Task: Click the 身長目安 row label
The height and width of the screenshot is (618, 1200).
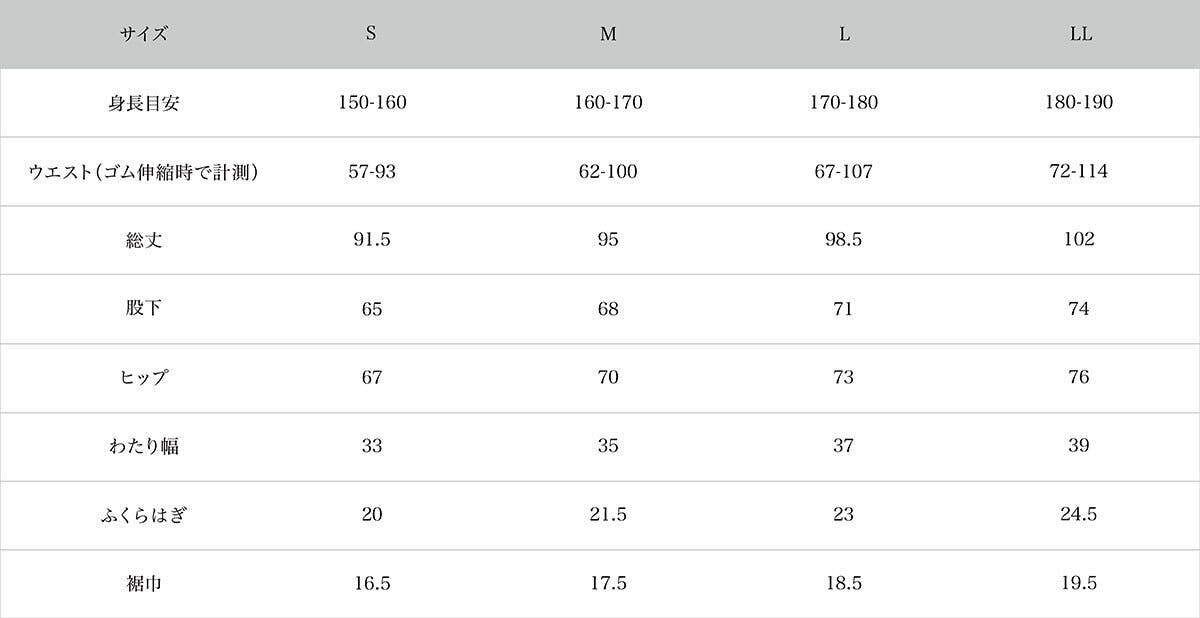Action: point(146,102)
